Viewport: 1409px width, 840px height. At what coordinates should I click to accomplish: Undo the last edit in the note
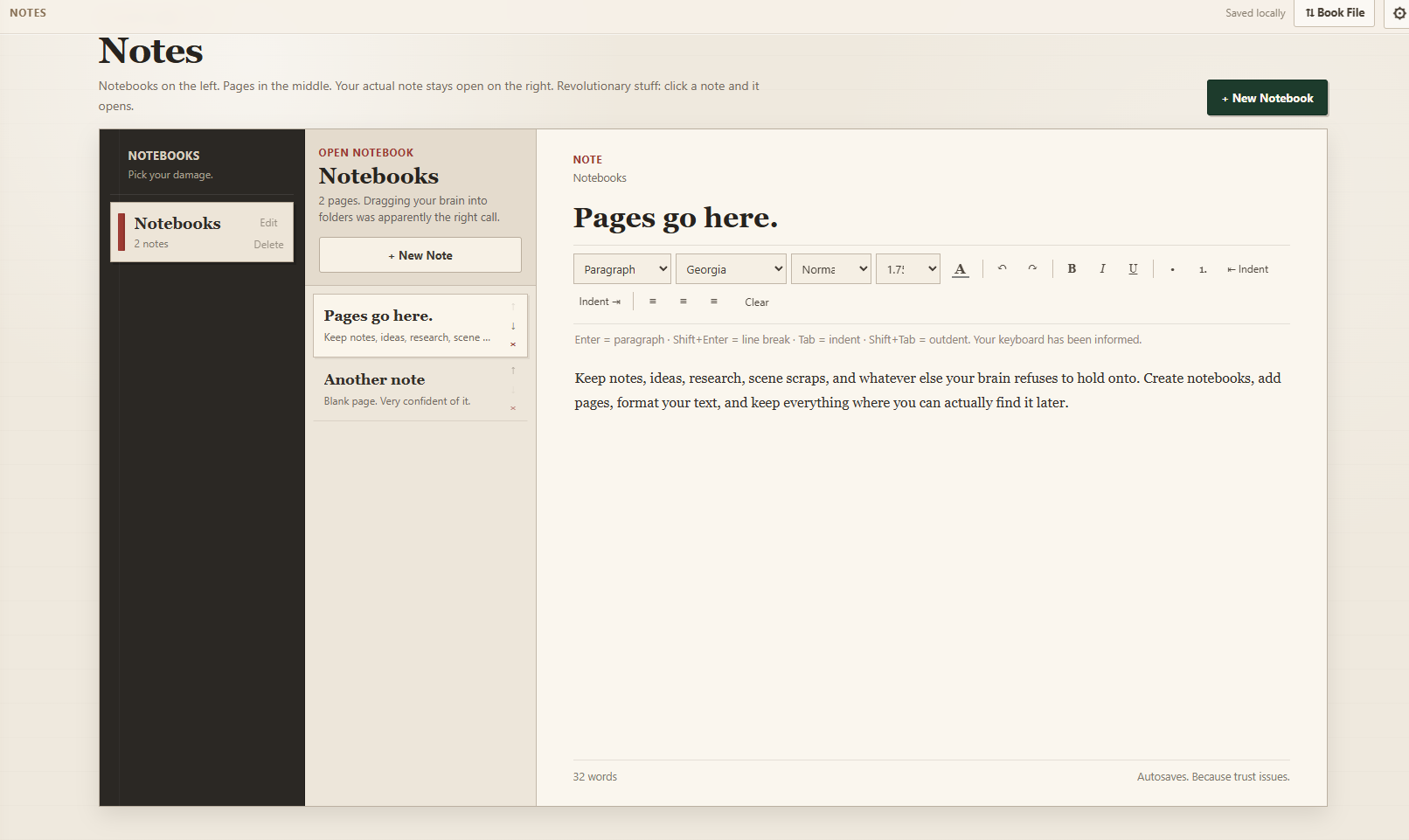pos(1003,268)
